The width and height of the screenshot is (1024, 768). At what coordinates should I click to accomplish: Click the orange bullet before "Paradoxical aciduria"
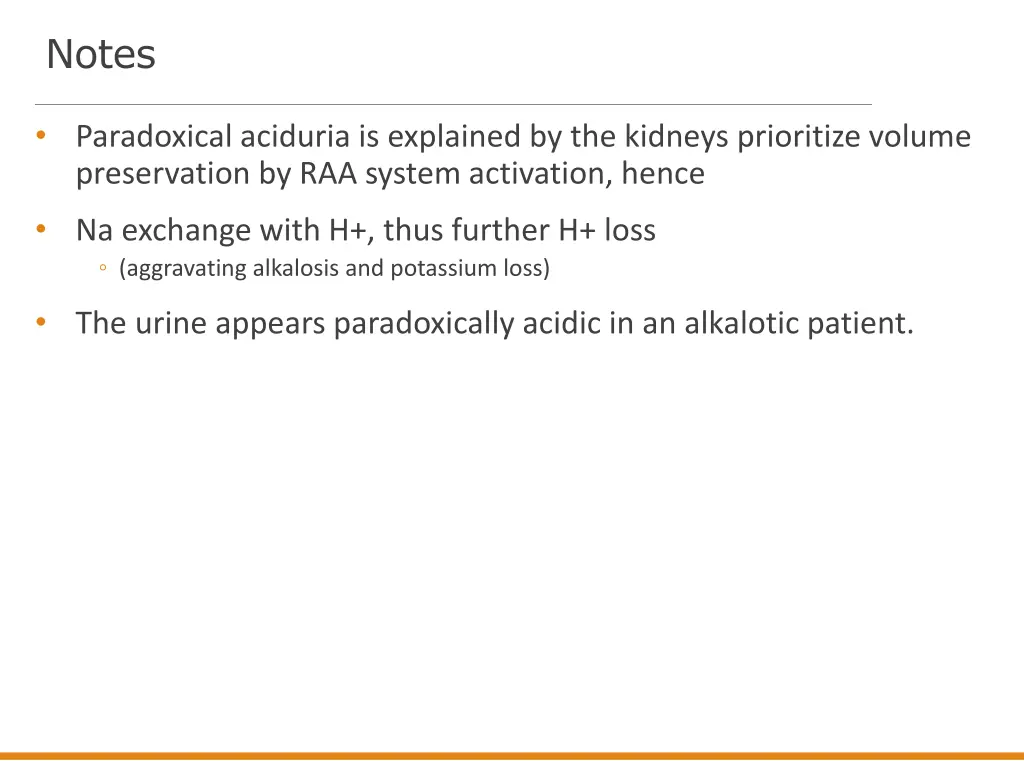[x=41, y=135]
